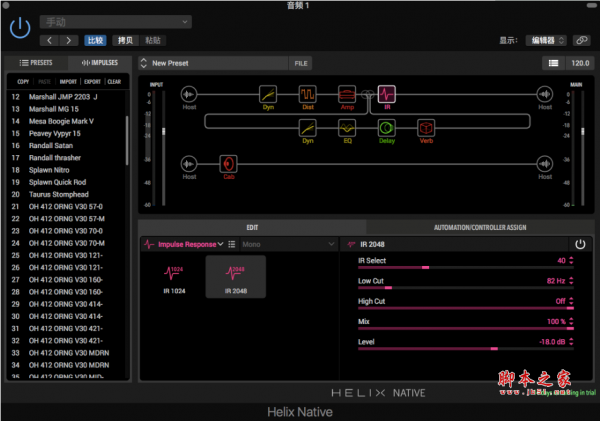Choose the IR 1024 model
Screen dimensions: 600x421
tap(173, 276)
